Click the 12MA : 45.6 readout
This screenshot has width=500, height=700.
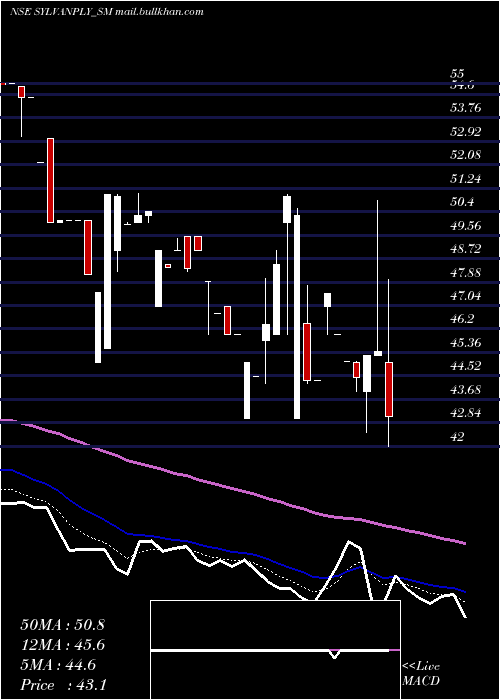coord(62,645)
